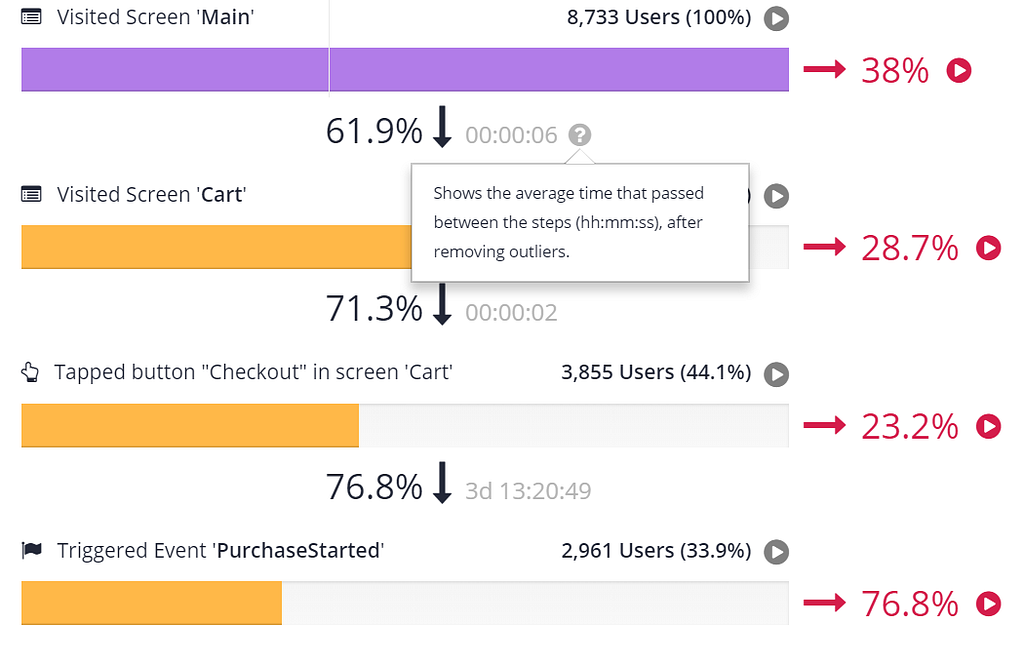
Task: Click the screen icon beside Visited Screen 'Main'
Action: click(31, 17)
